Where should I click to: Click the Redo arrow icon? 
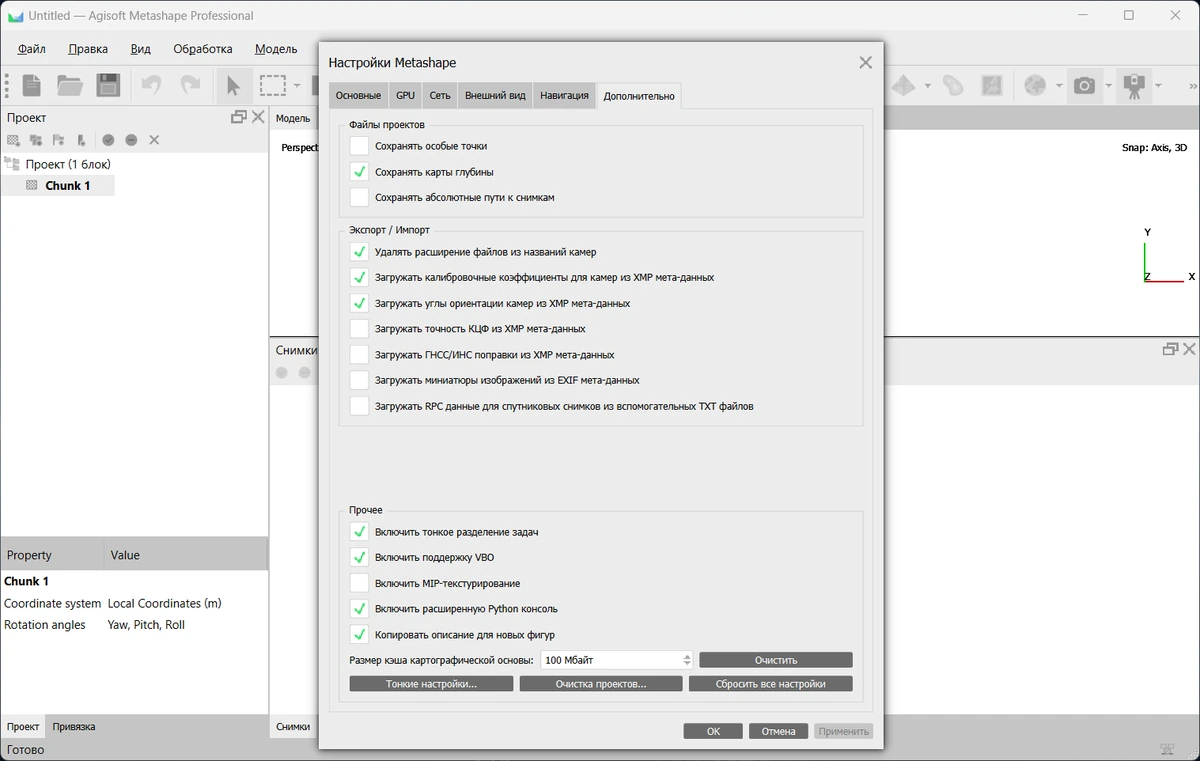[190, 85]
